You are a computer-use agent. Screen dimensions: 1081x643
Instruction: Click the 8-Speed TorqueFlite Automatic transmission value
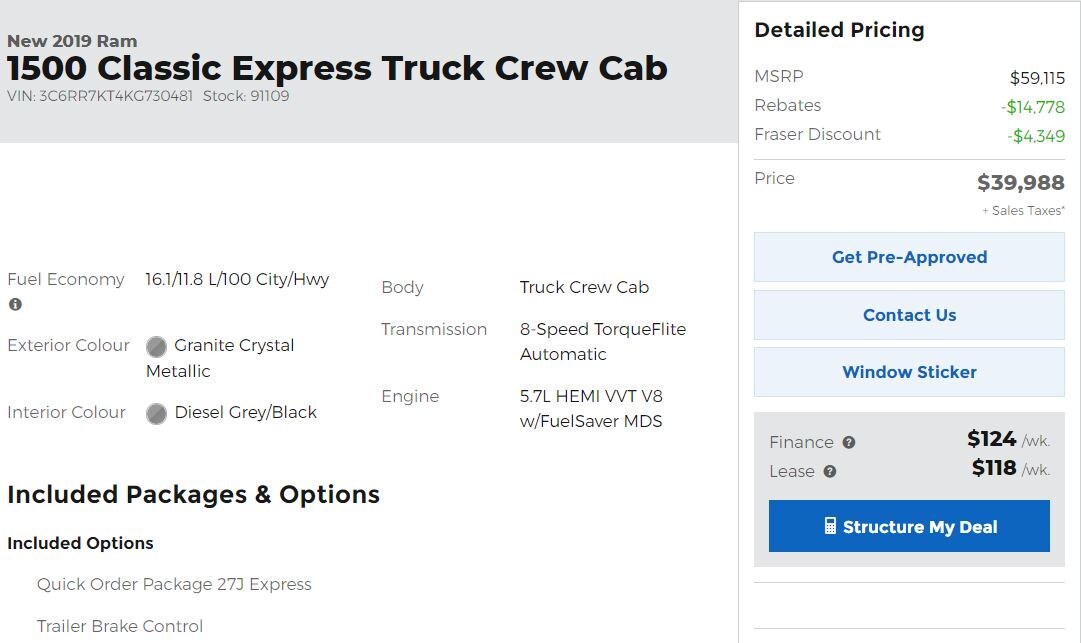[x=603, y=341]
